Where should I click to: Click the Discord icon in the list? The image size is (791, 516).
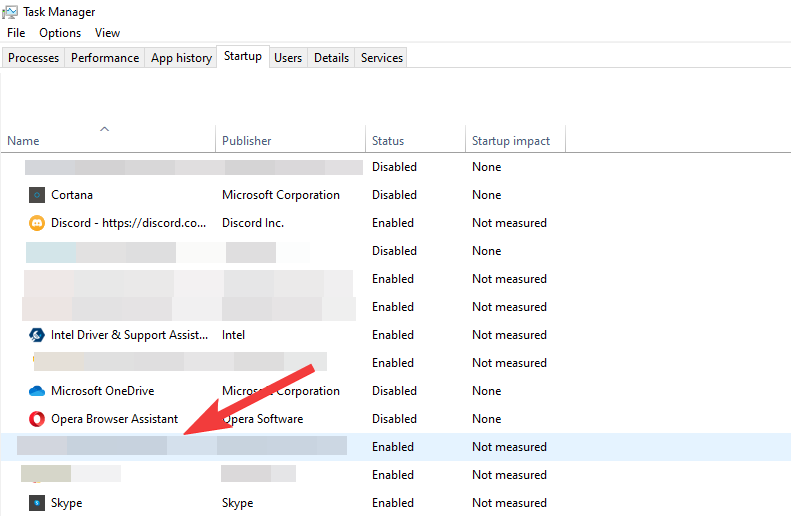coord(37,223)
